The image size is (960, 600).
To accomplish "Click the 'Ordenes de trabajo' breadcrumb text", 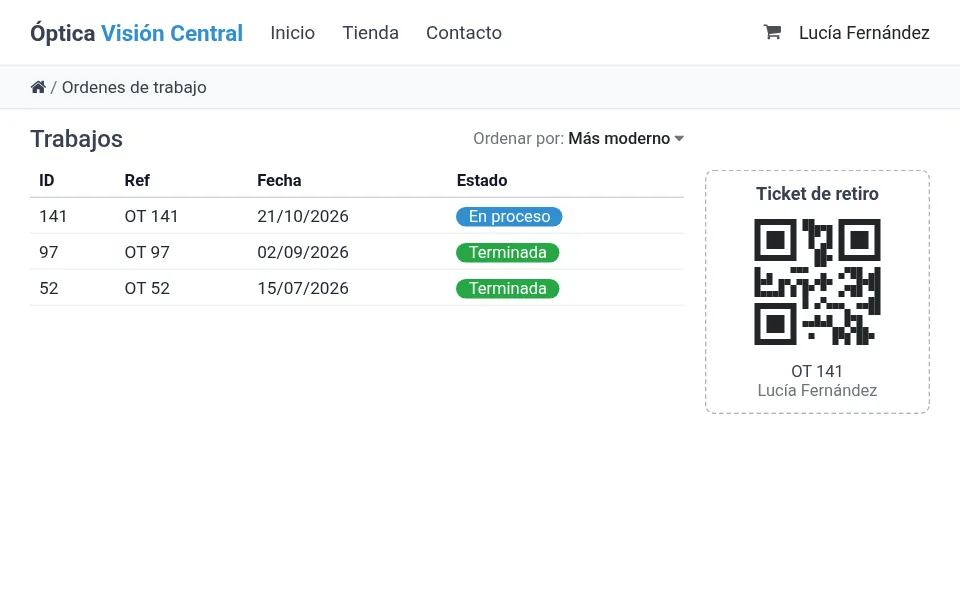I will (134, 88).
